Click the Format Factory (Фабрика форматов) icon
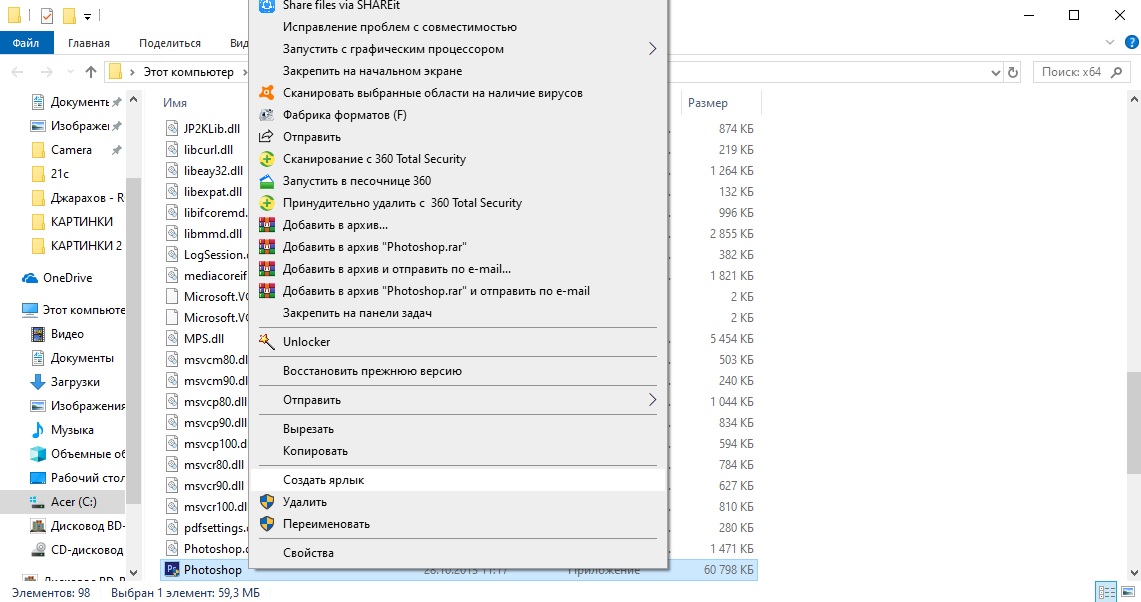Viewport: 1141px width, 602px height. coord(266,115)
